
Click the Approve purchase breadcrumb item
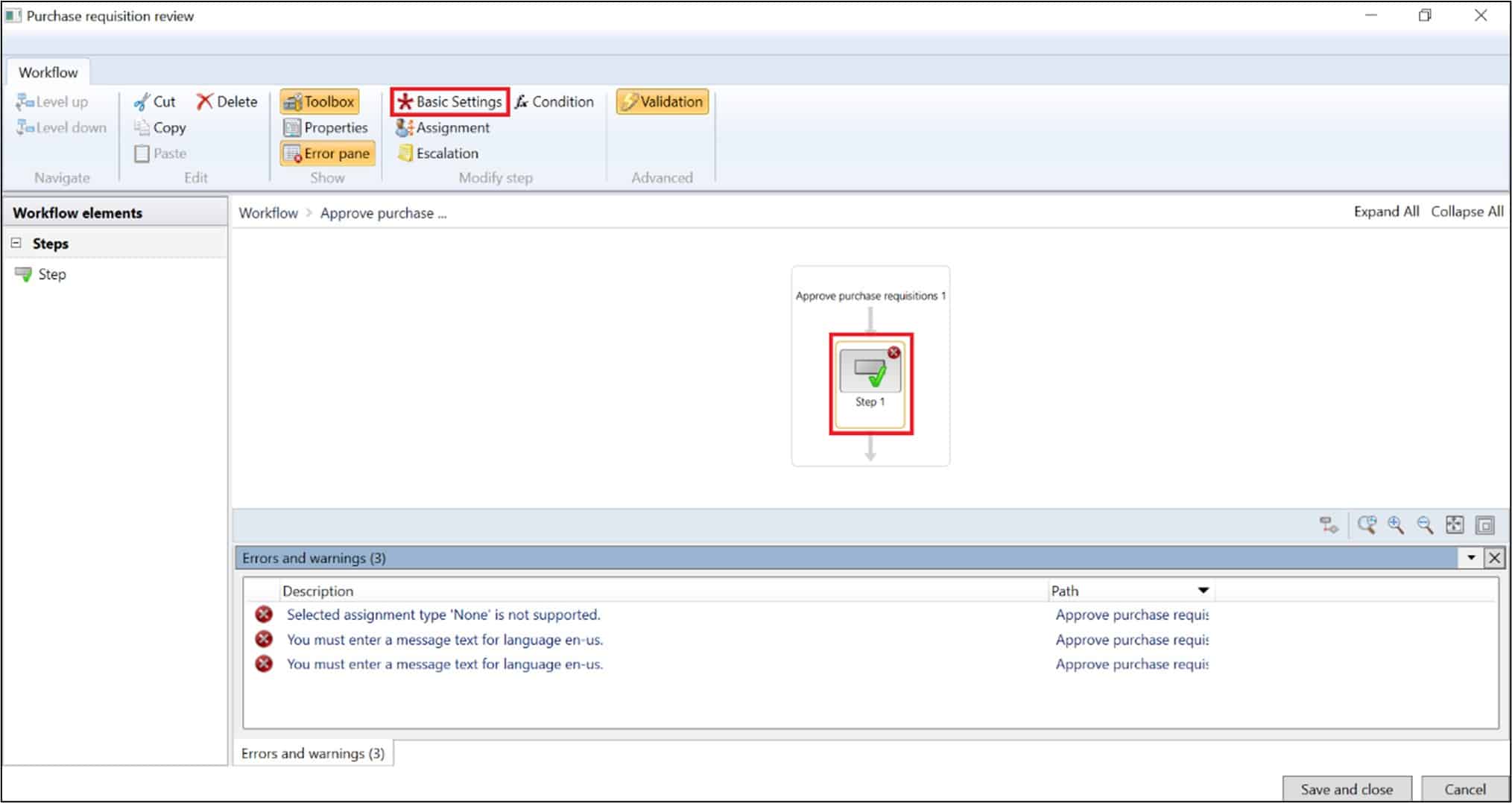click(x=383, y=213)
